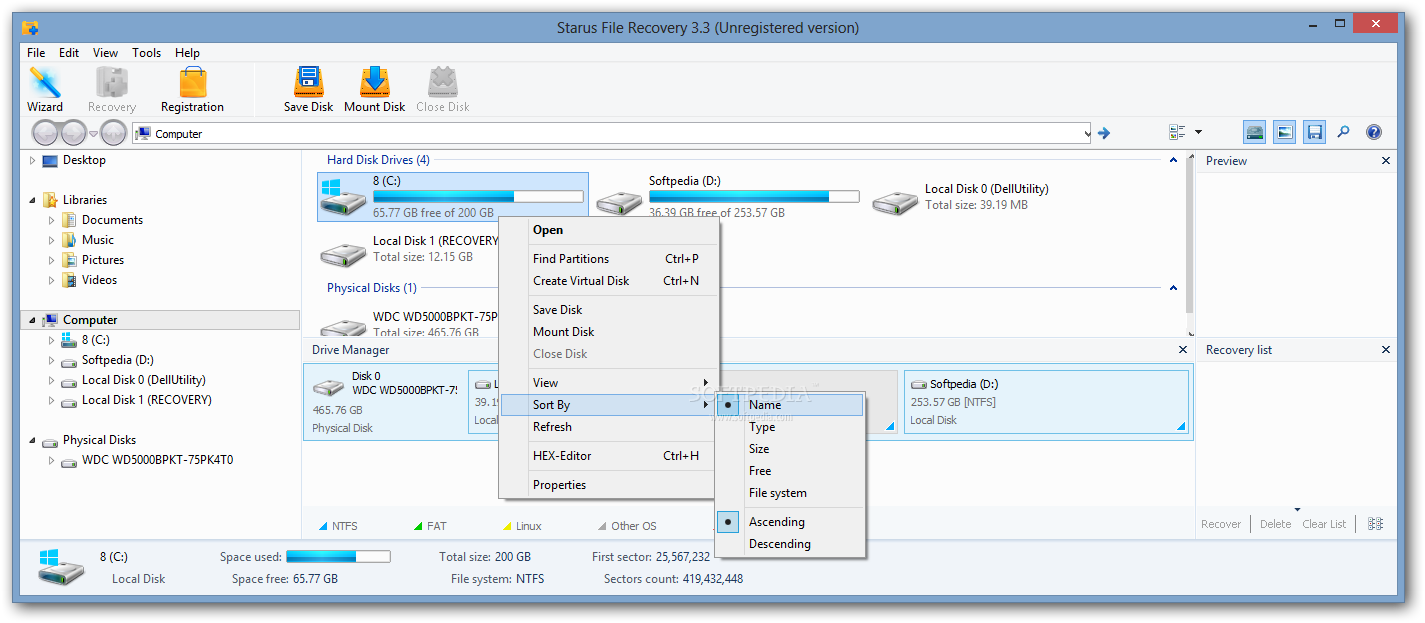
Task: Sort drives by File system
Action: click(789, 493)
